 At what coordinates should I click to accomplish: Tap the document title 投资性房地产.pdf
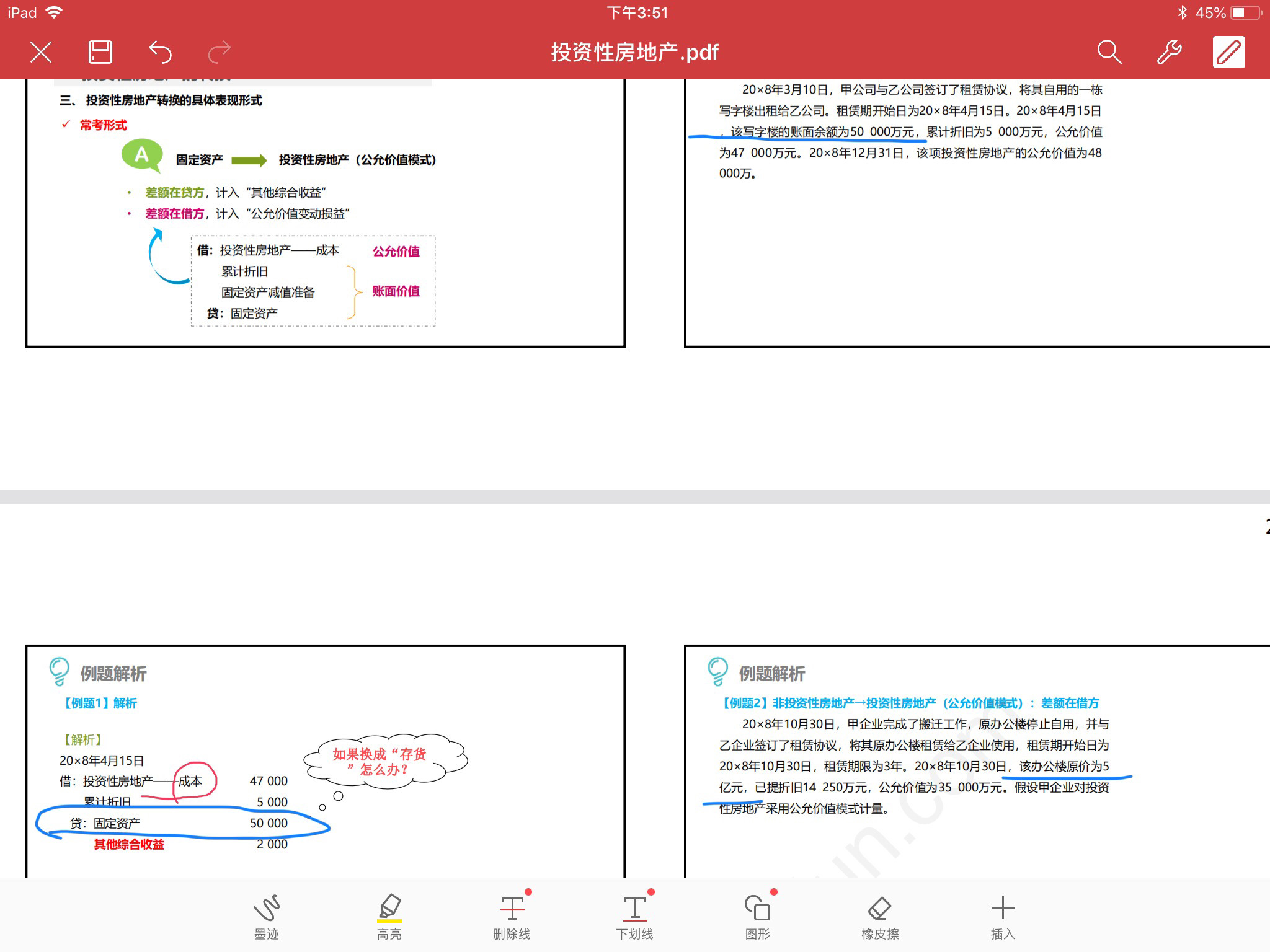click(x=634, y=52)
